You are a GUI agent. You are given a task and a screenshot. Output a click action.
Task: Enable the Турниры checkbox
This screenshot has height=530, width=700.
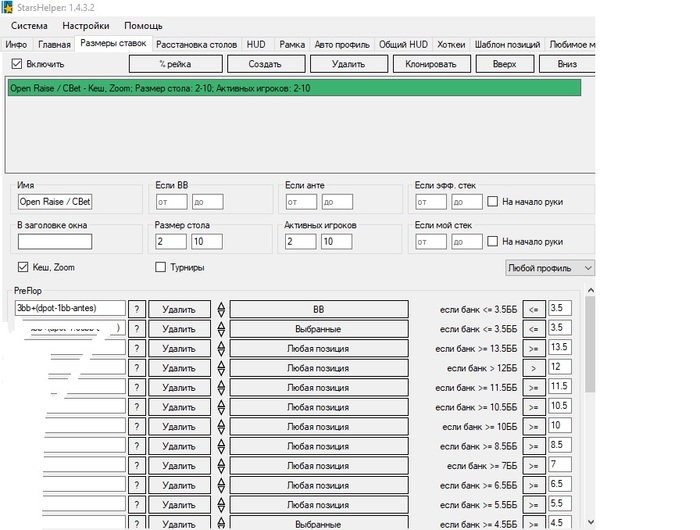(x=161, y=267)
